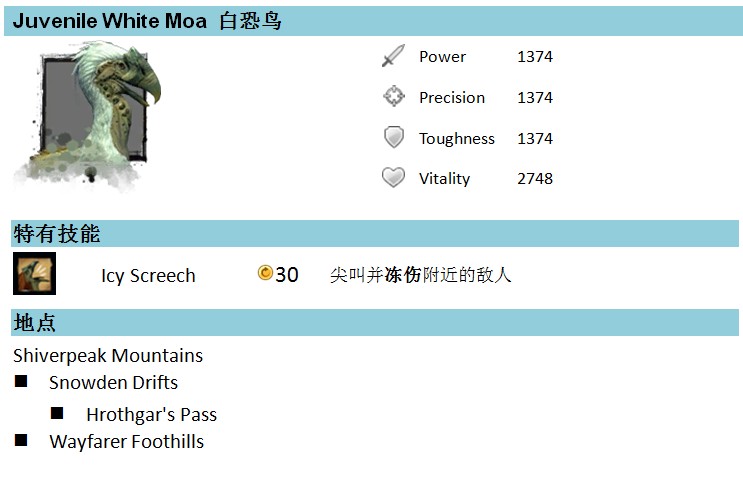This screenshot has width=743, height=490.
Task: Click the Hrothgar's Pass bullet marker
Action: 57,413
